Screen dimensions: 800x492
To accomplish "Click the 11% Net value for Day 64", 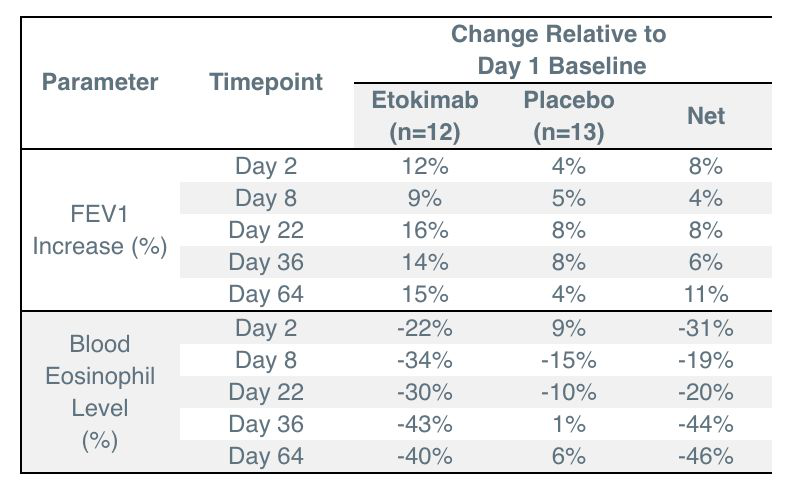I will [x=706, y=294].
